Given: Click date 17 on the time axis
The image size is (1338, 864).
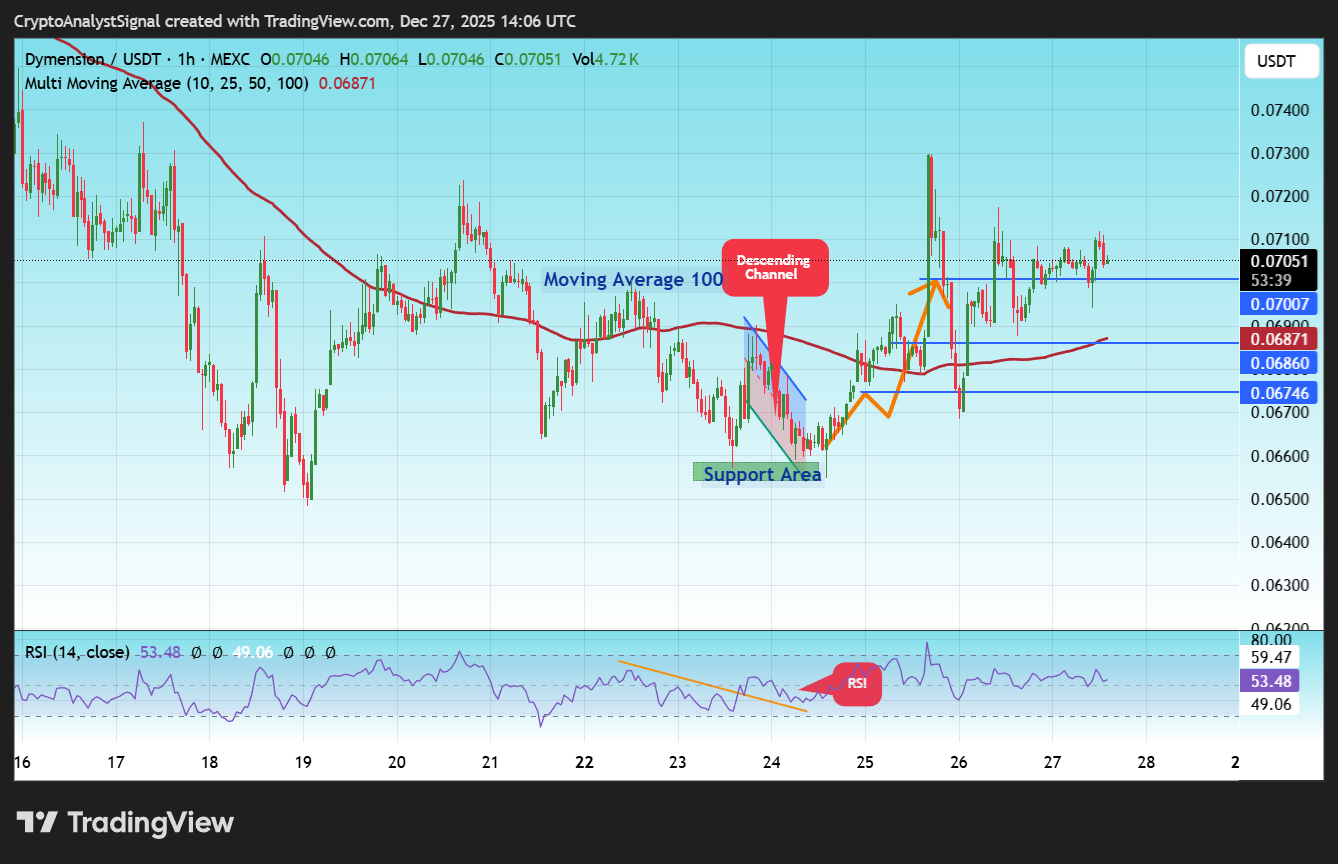Looking at the screenshot, I should click(116, 762).
